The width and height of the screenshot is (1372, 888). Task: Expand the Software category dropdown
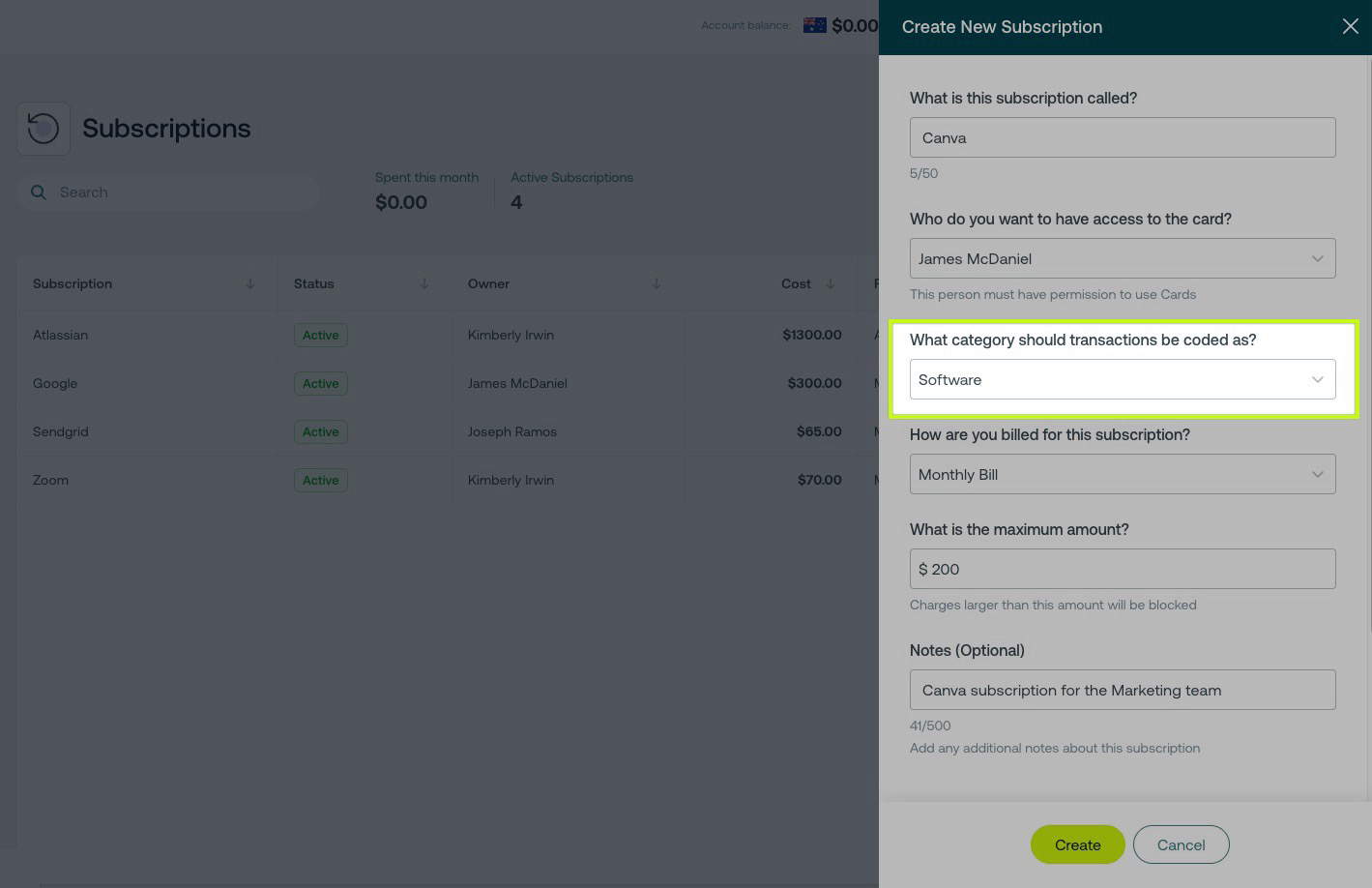point(1122,379)
